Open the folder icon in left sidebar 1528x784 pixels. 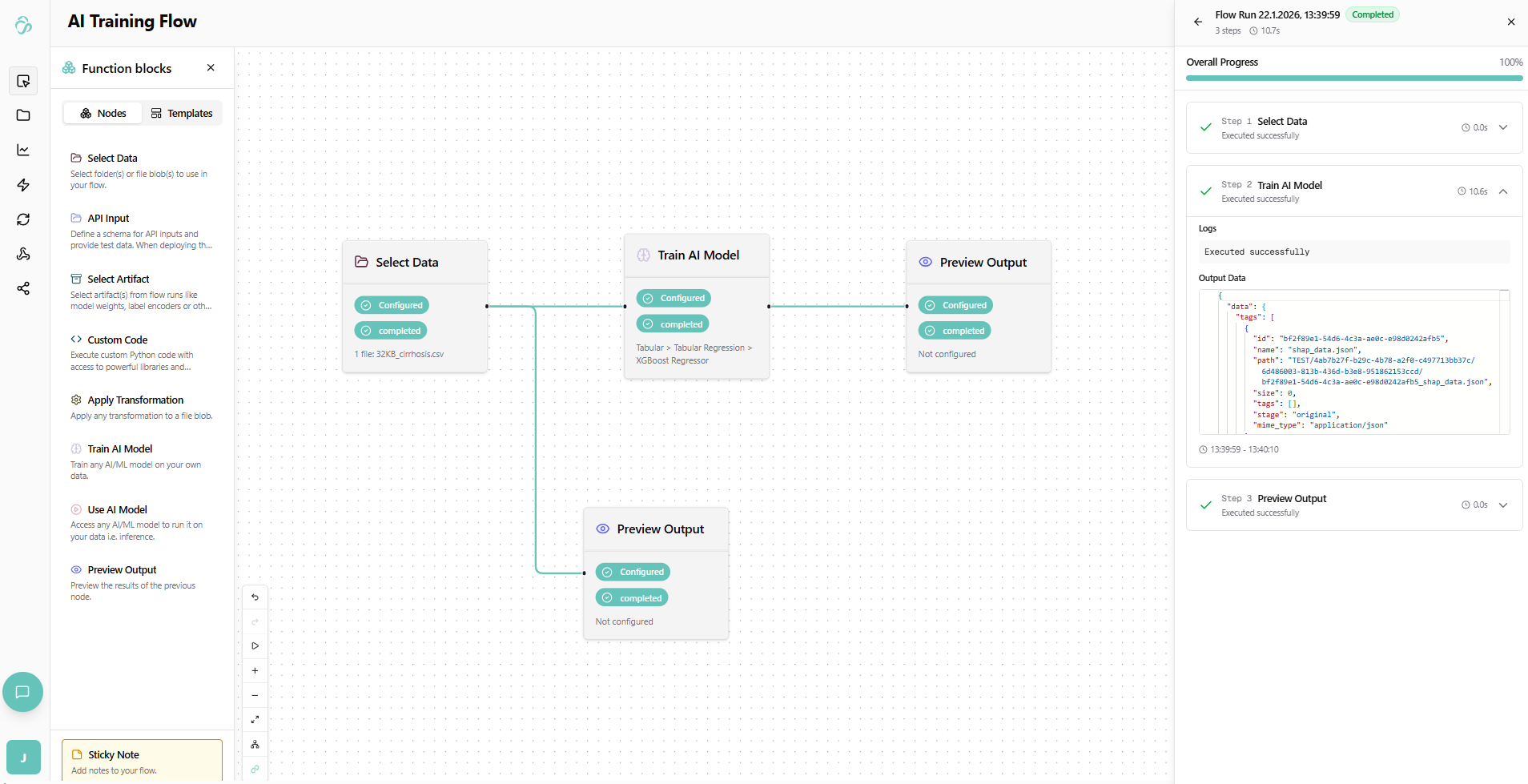coord(23,115)
